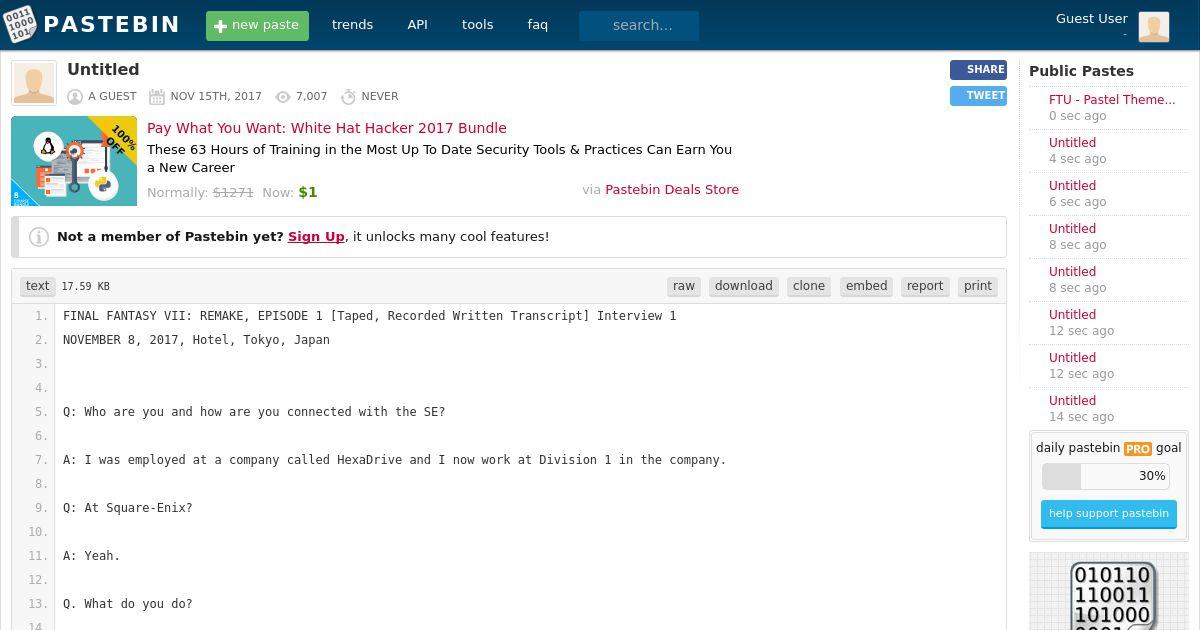Click the 'Q. What do you do?' line

tap(128, 604)
